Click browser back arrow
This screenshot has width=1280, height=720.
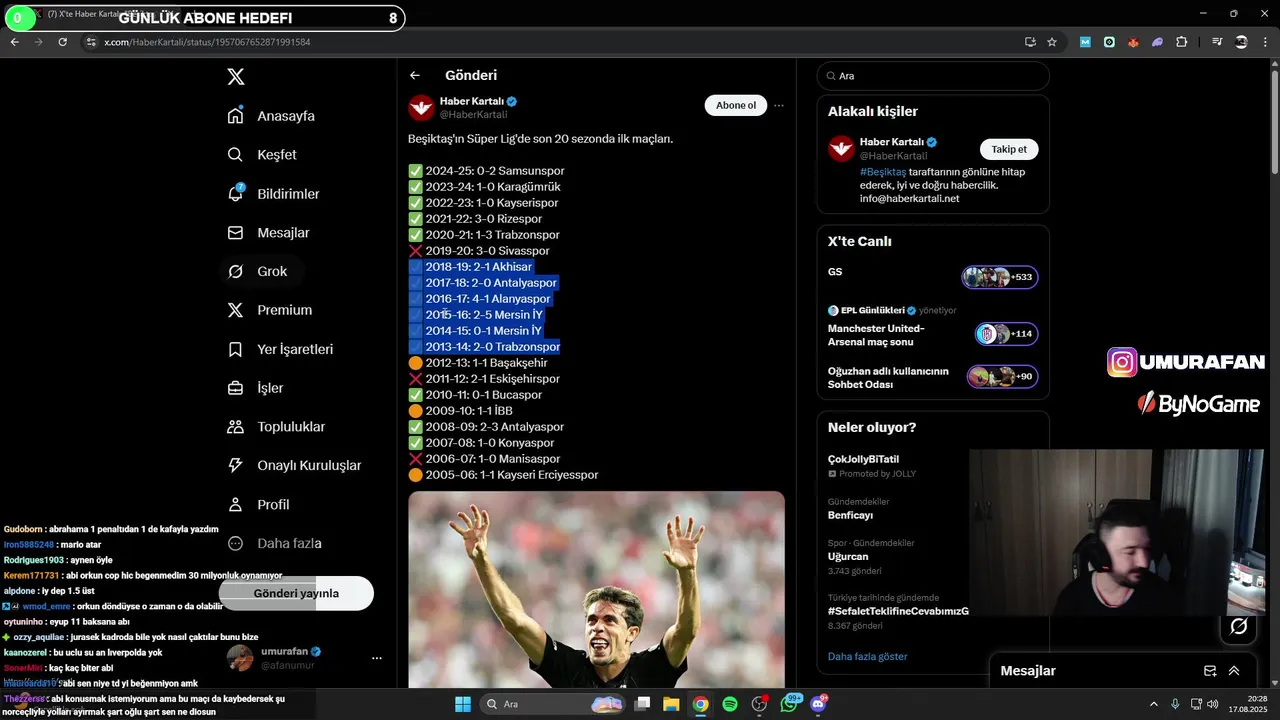click(14, 42)
